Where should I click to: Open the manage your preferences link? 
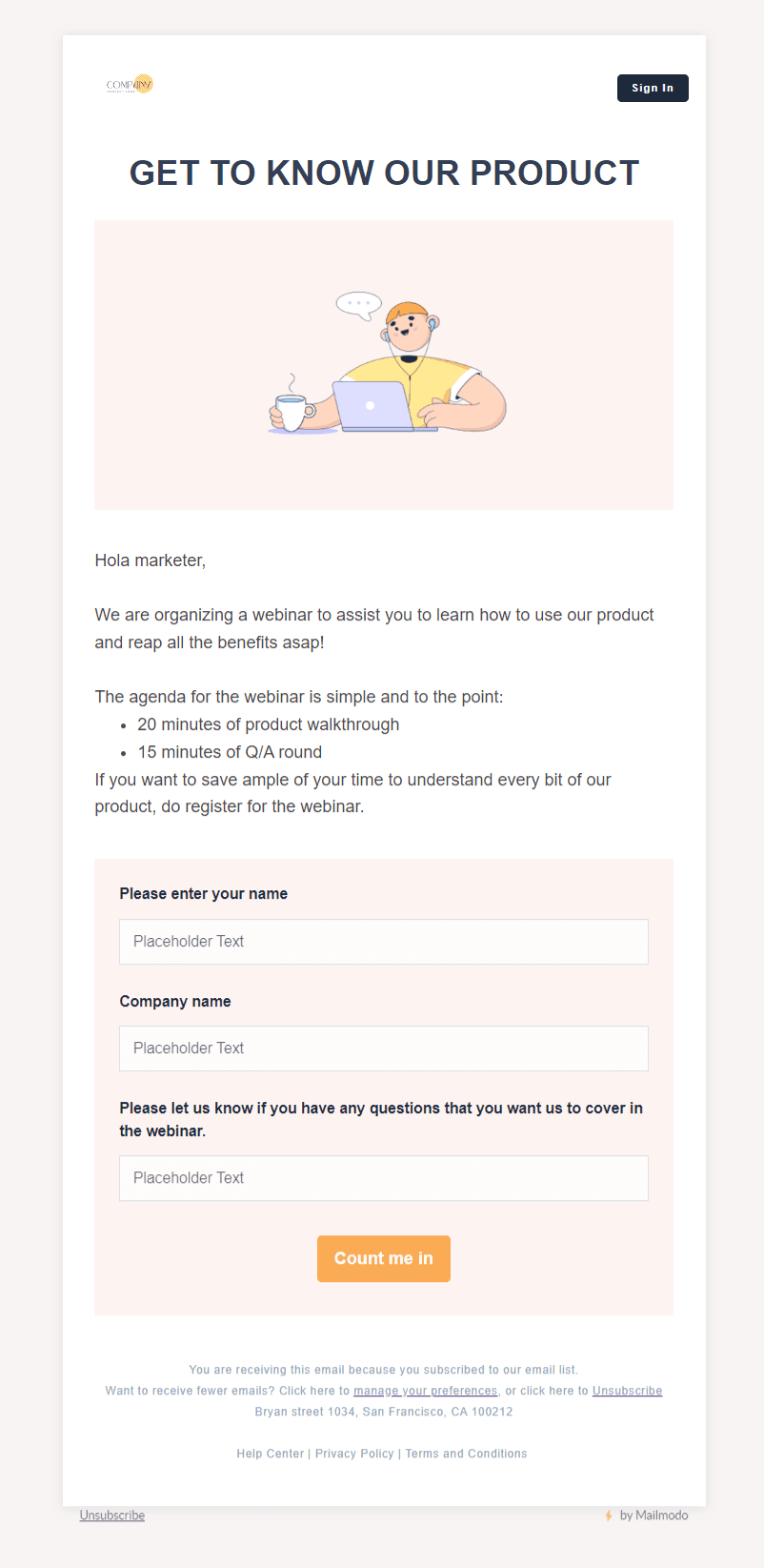coord(426,1391)
